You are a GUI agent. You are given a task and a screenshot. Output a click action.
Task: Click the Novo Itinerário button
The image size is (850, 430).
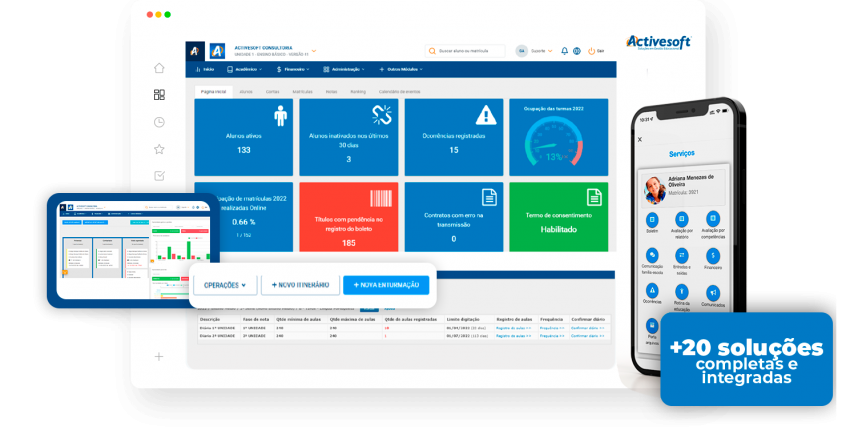(x=300, y=285)
